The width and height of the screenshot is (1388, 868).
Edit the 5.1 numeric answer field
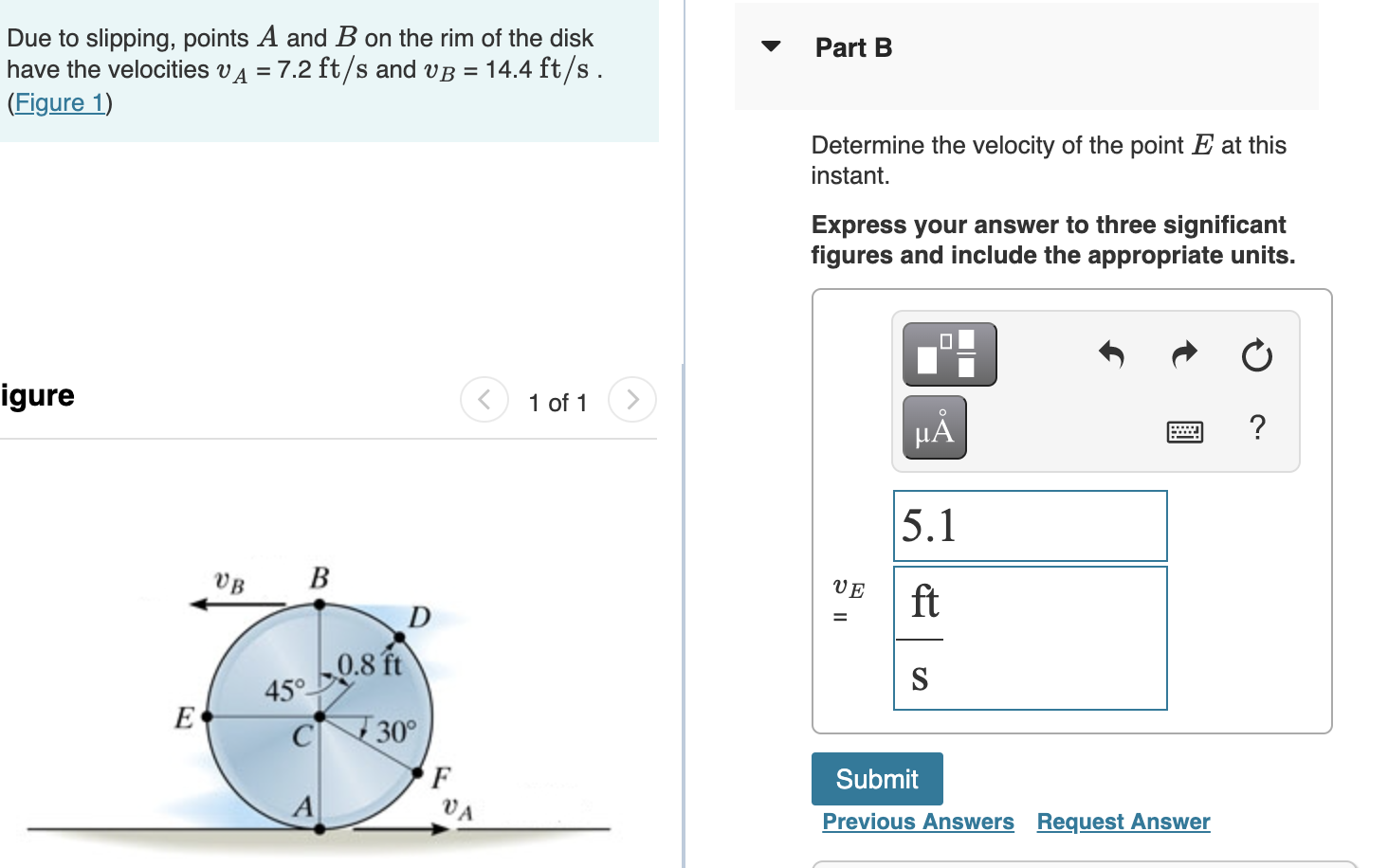click(x=1030, y=526)
